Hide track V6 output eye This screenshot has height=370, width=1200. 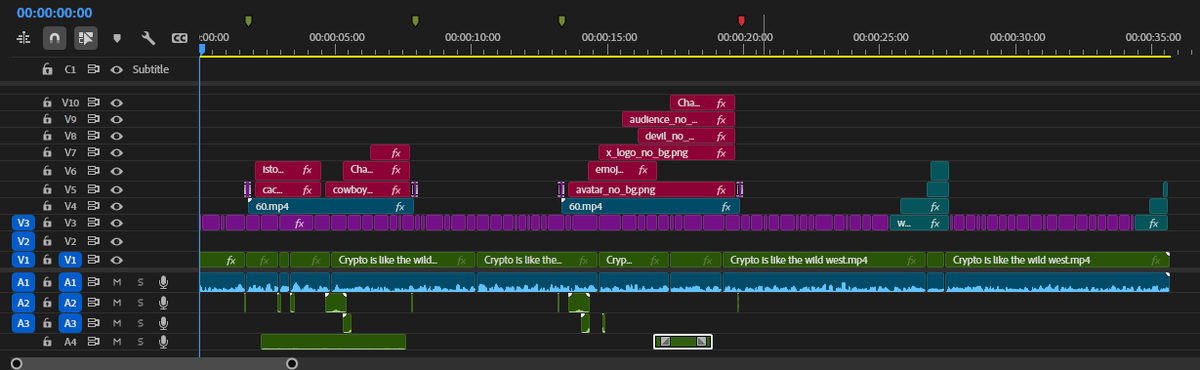pyautogui.click(x=117, y=171)
